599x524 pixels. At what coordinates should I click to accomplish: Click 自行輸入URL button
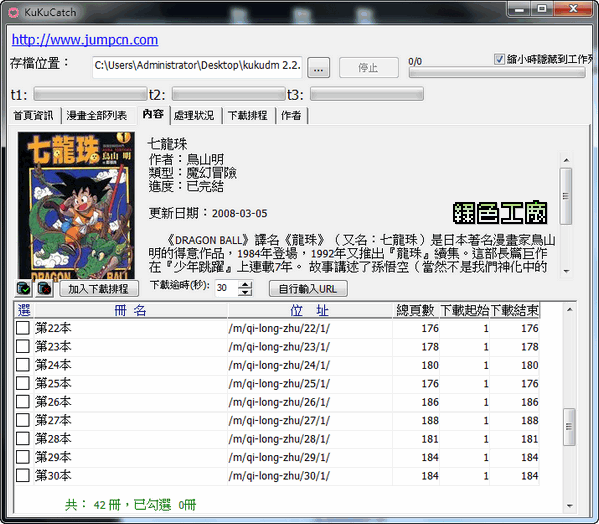[308, 289]
